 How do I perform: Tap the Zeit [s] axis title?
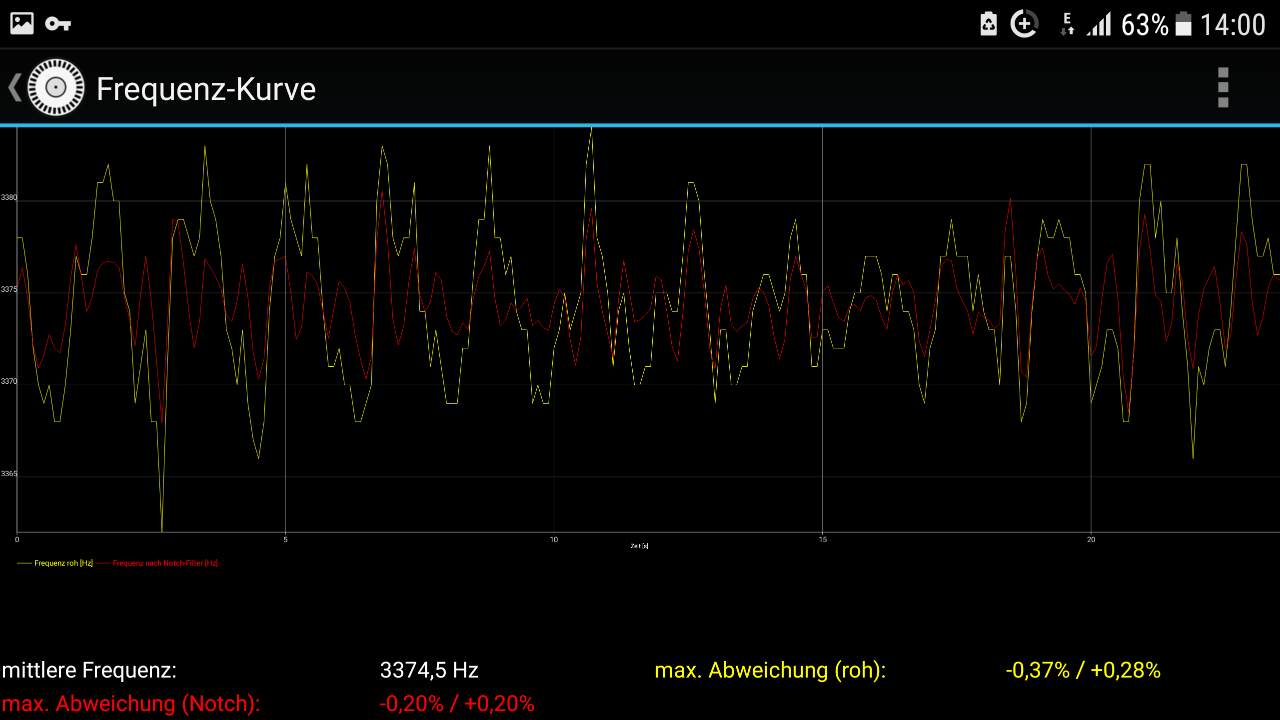click(x=640, y=546)
